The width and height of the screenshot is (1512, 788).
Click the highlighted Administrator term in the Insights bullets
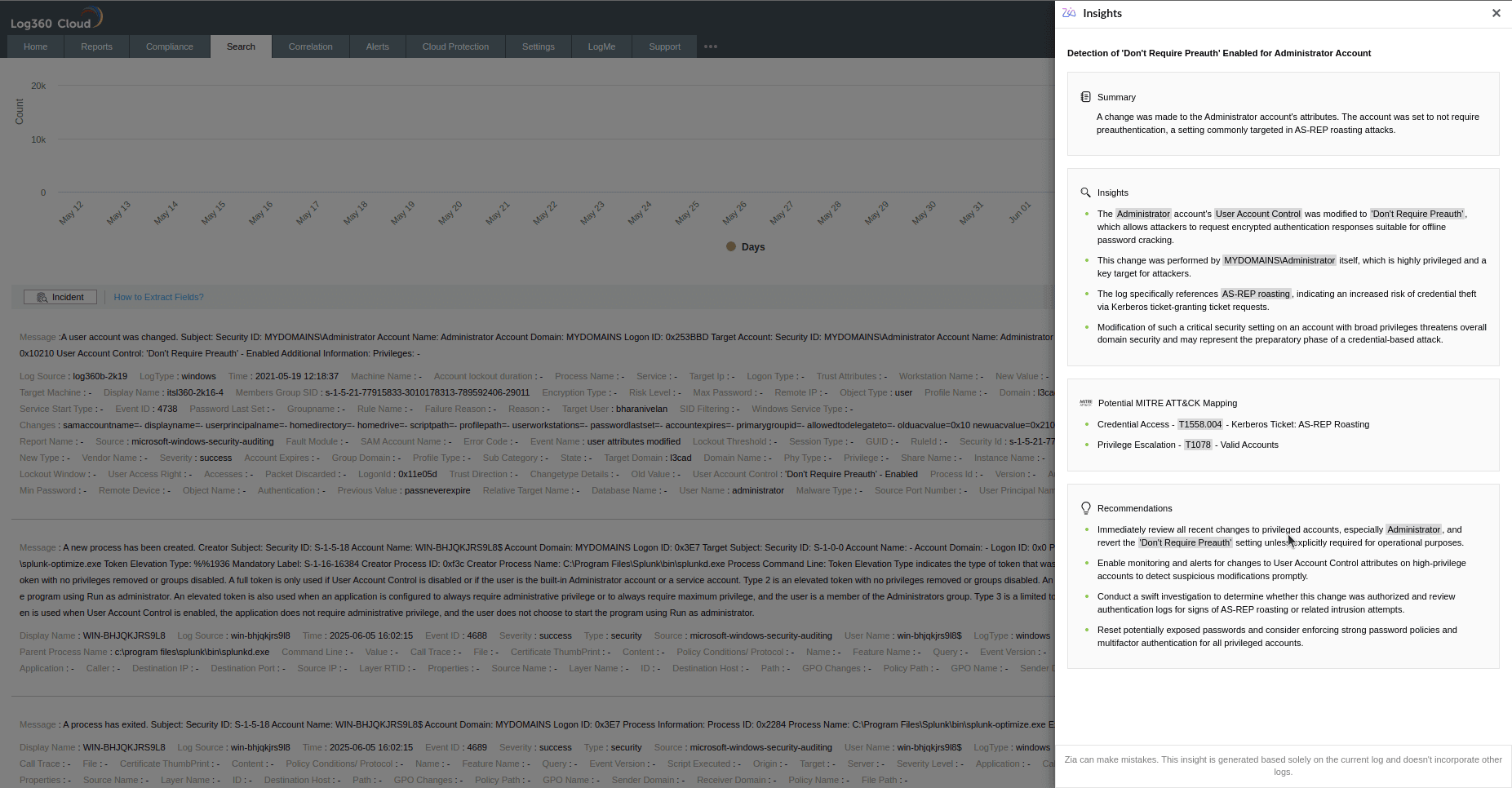click(1143, 214)
